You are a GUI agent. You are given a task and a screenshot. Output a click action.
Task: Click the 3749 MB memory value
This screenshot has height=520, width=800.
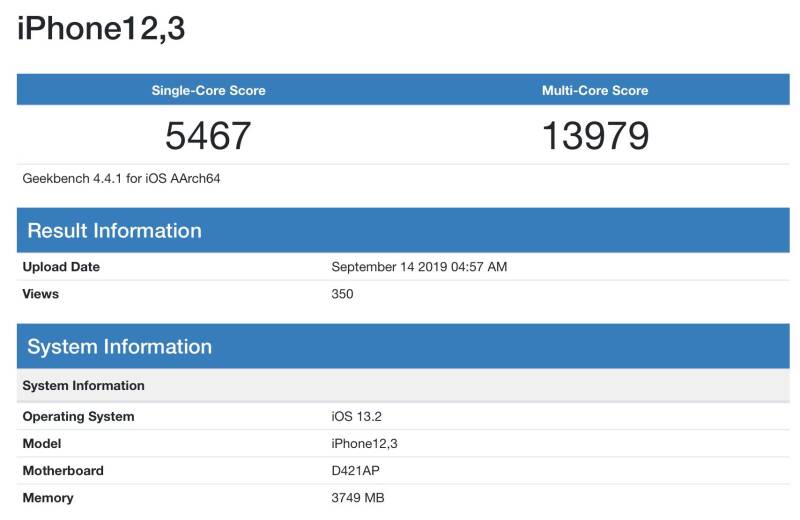coord(358,498)
